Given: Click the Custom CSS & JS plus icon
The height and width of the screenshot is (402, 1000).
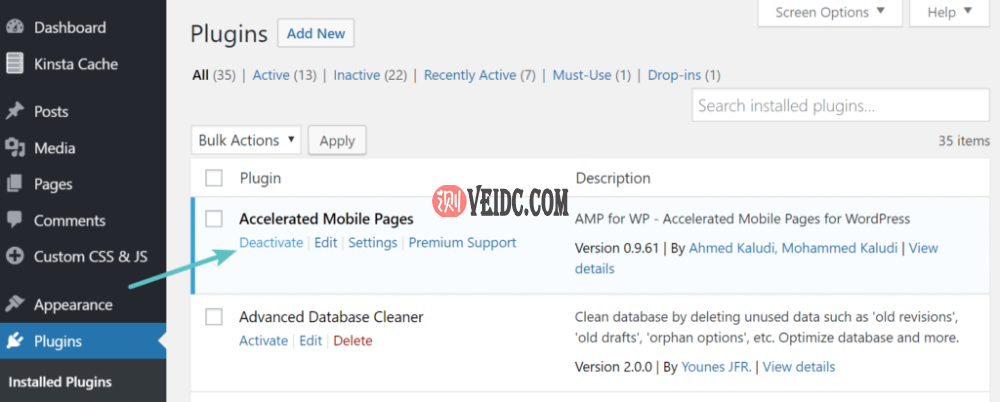Looking at the screenshot, I should [15, 256].
